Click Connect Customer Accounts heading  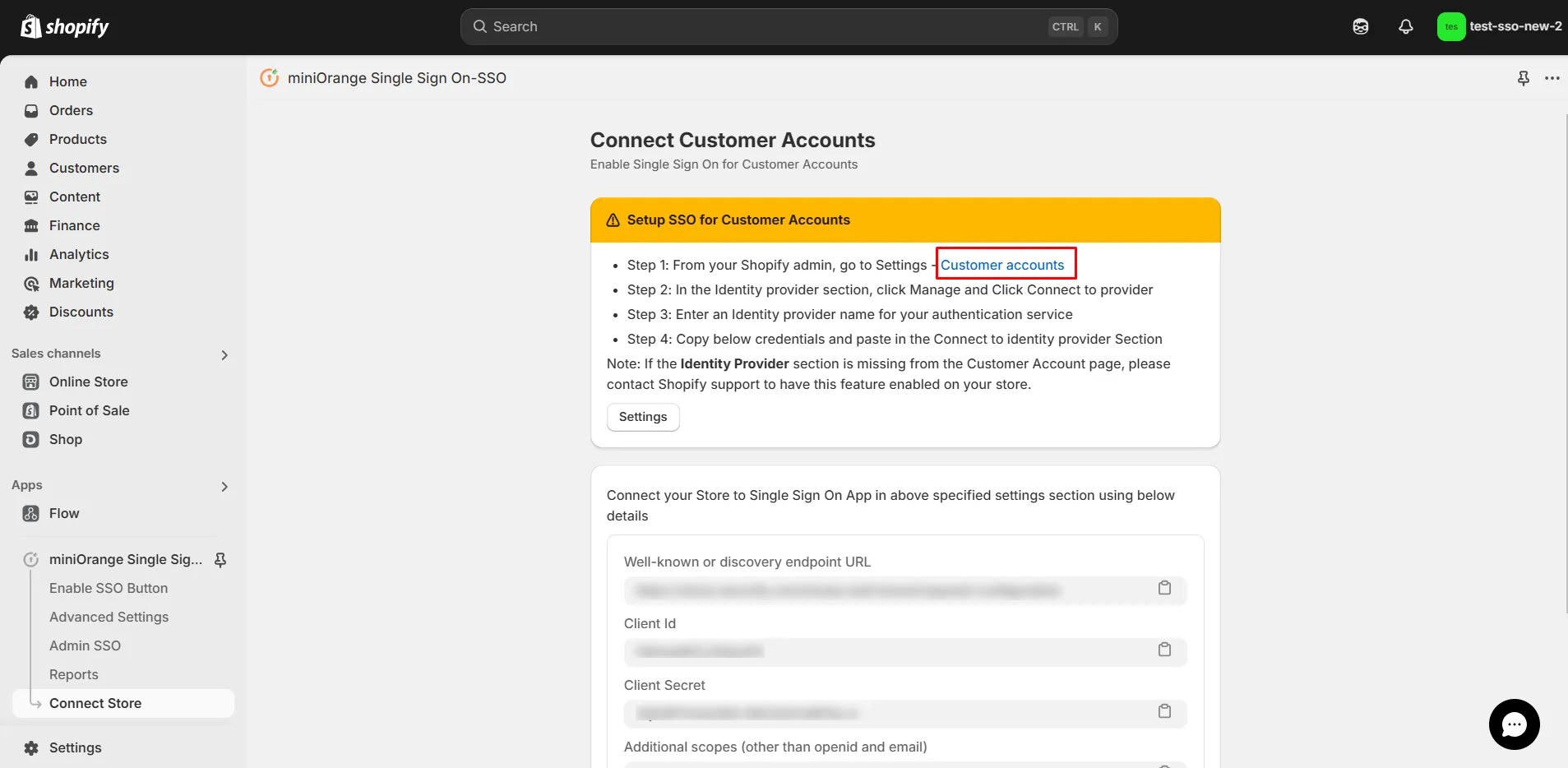tap(733, 140)
